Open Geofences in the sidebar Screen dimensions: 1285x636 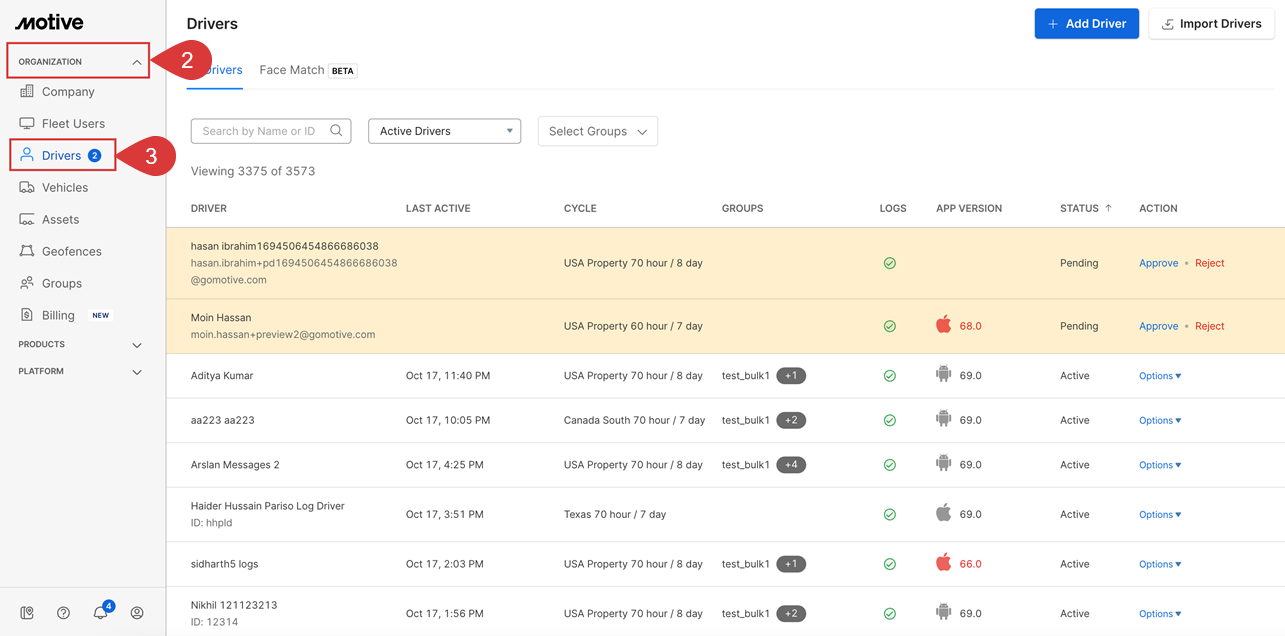[60, 252]
